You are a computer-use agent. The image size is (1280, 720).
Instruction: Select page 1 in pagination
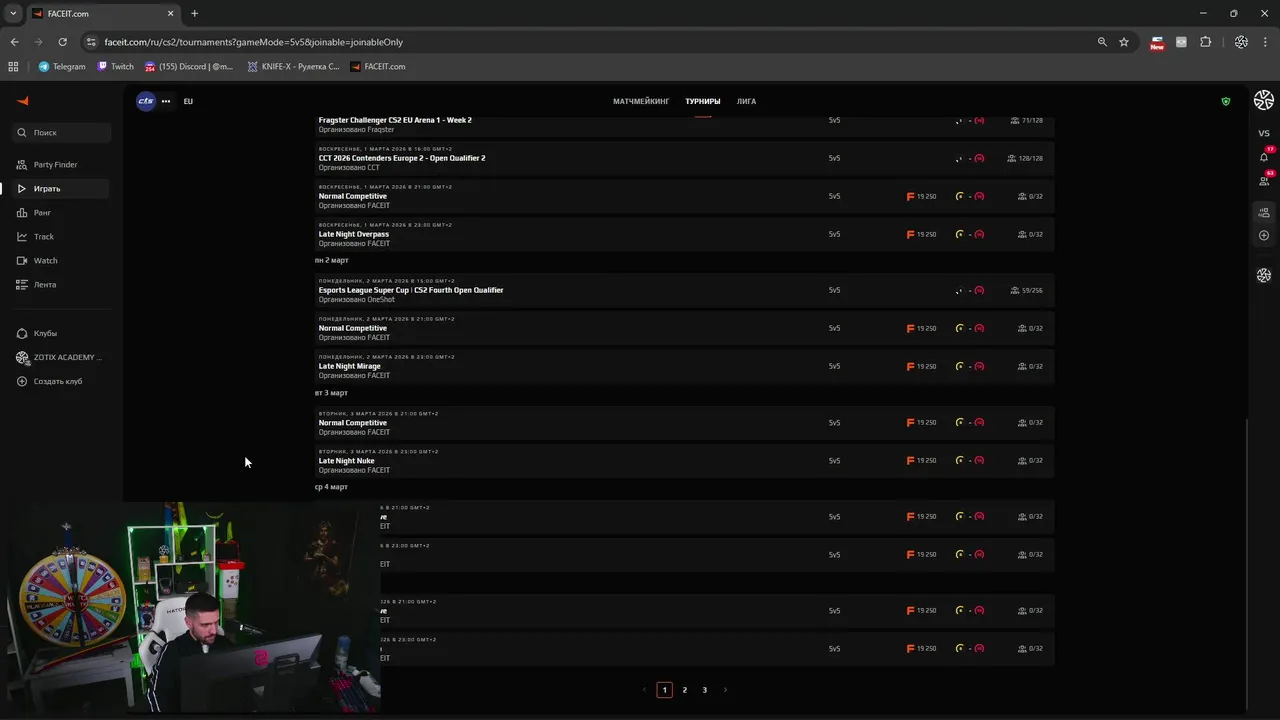[x=664, y=690]
